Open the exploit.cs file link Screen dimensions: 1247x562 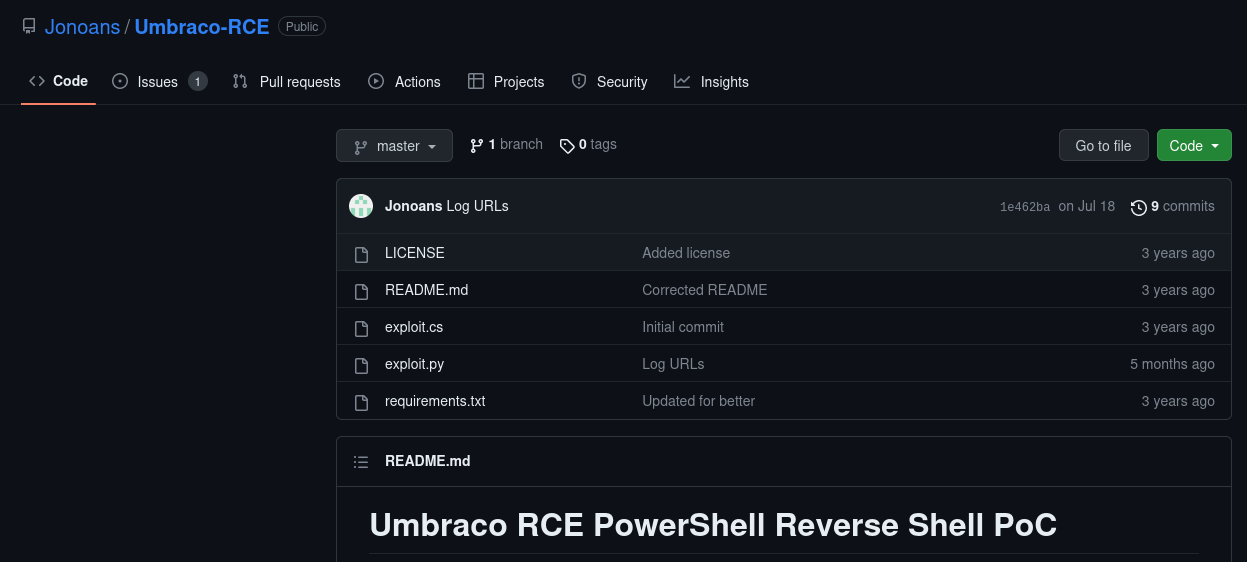[414, 327]
